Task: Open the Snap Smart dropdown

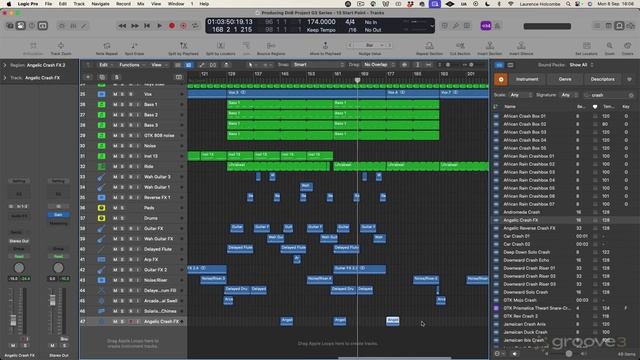Action: coord(319,64)
